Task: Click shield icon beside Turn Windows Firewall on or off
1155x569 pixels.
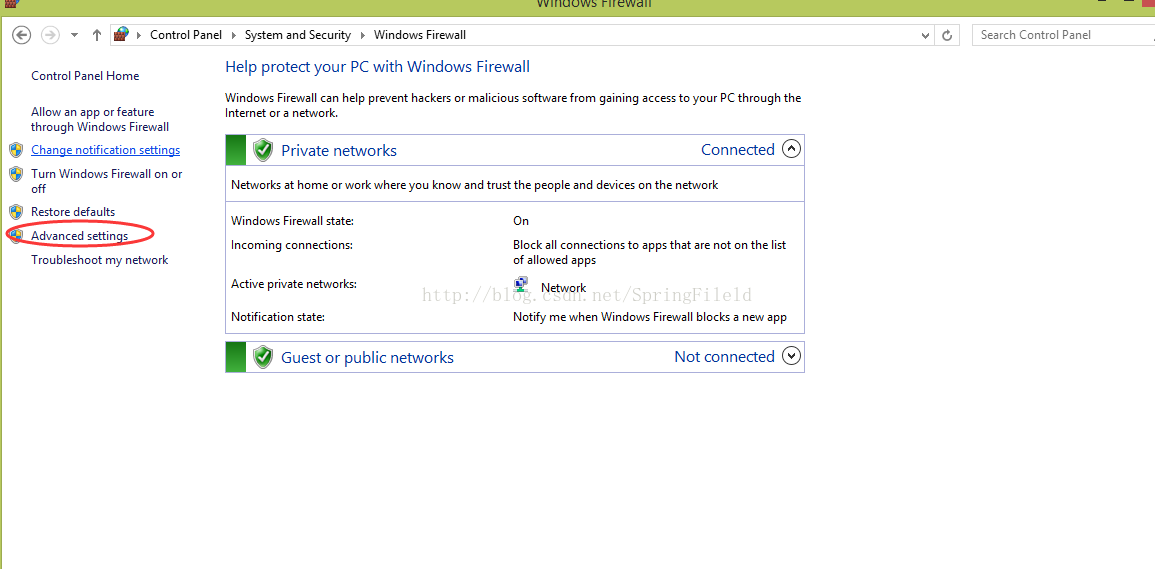Action: pyautogui.click(x=16, y=174)
